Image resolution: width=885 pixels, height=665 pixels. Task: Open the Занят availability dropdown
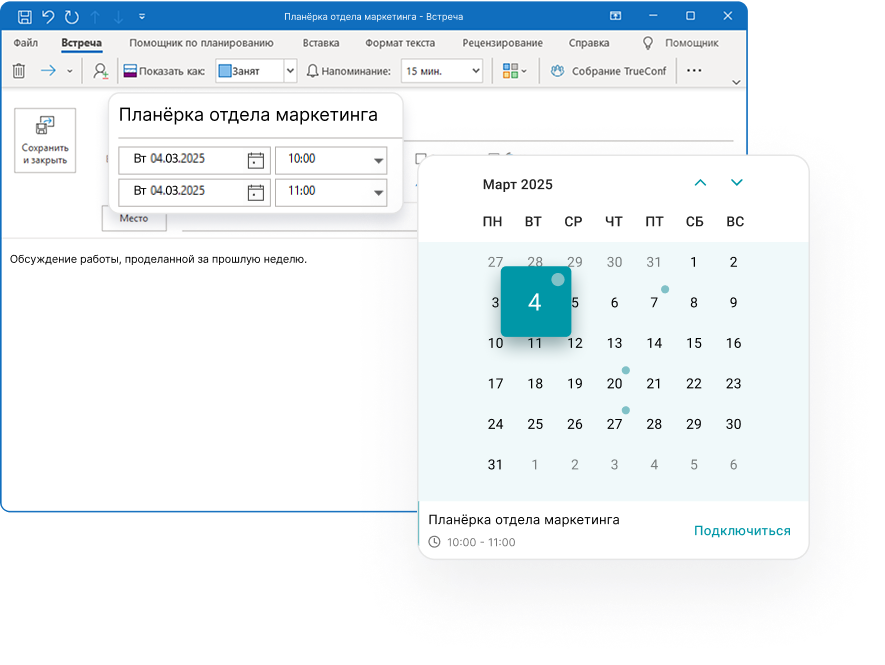[x=291, y=71]
